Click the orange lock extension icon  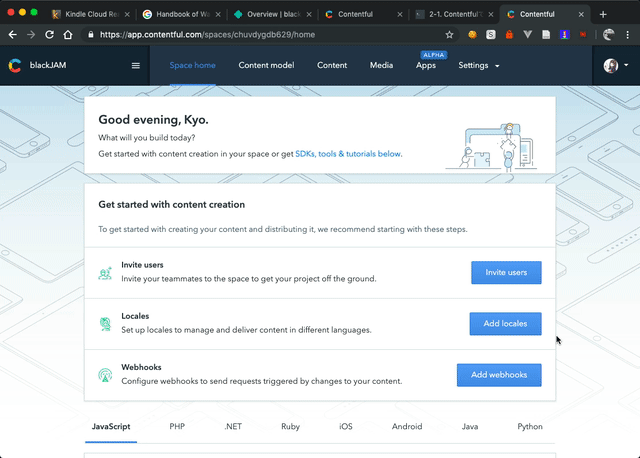[509, 35]
